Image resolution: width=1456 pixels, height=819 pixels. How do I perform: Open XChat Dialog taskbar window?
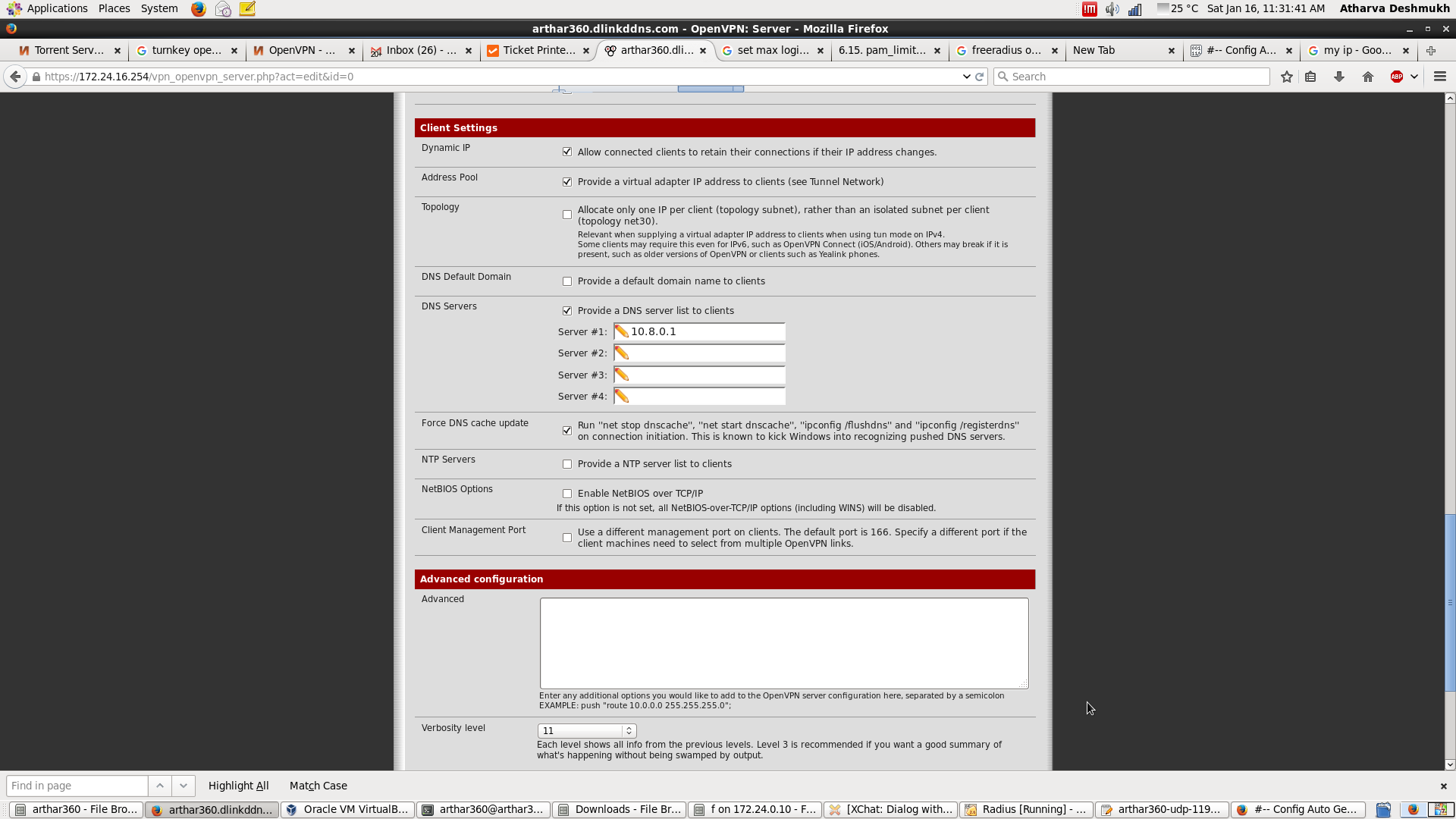pos(891,810)
